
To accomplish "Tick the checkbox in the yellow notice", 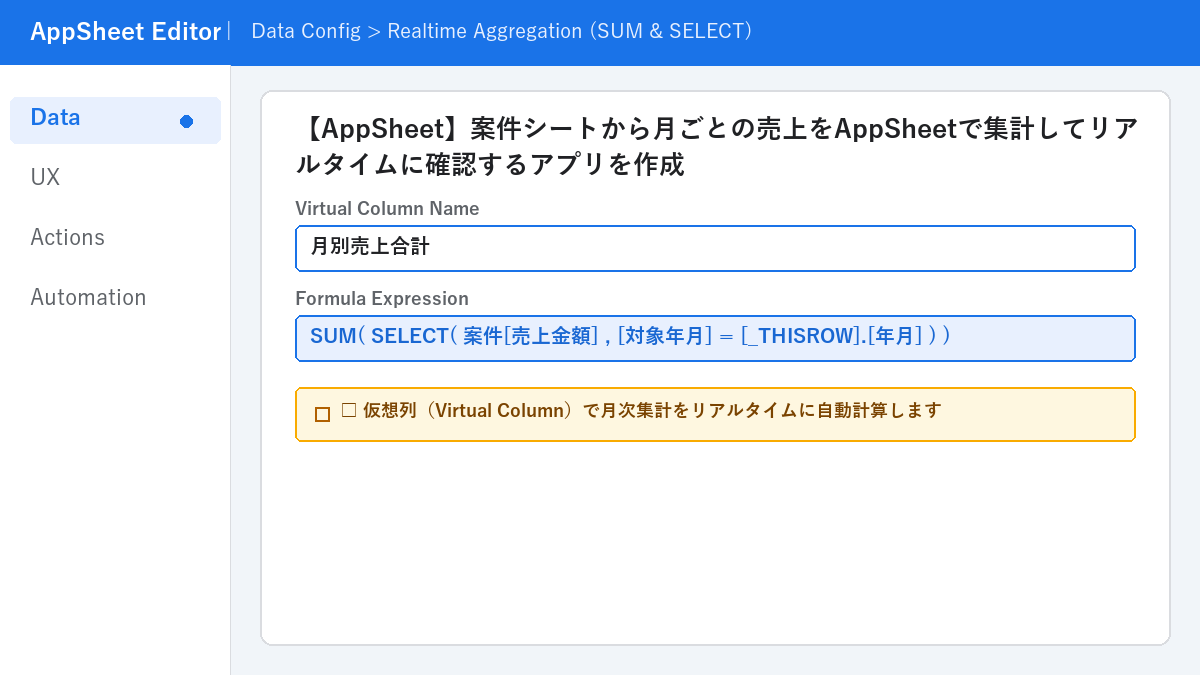I will (322, 414).
